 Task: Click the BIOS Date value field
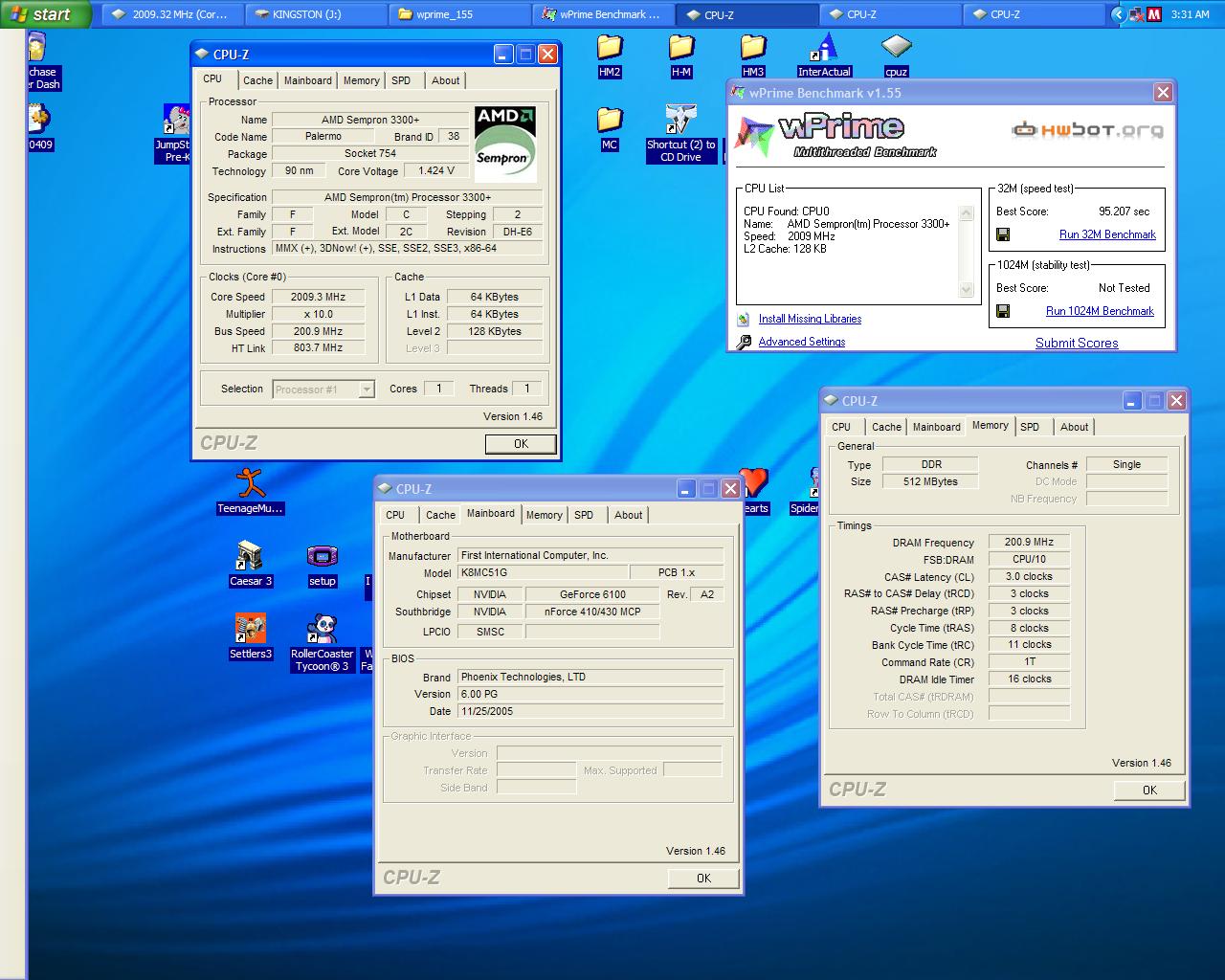[590, 711]
